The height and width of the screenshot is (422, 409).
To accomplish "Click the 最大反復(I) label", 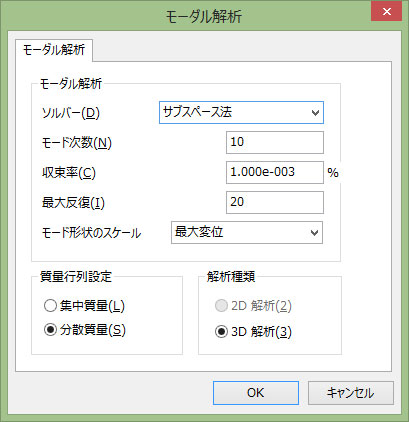I will click(73, 203).
